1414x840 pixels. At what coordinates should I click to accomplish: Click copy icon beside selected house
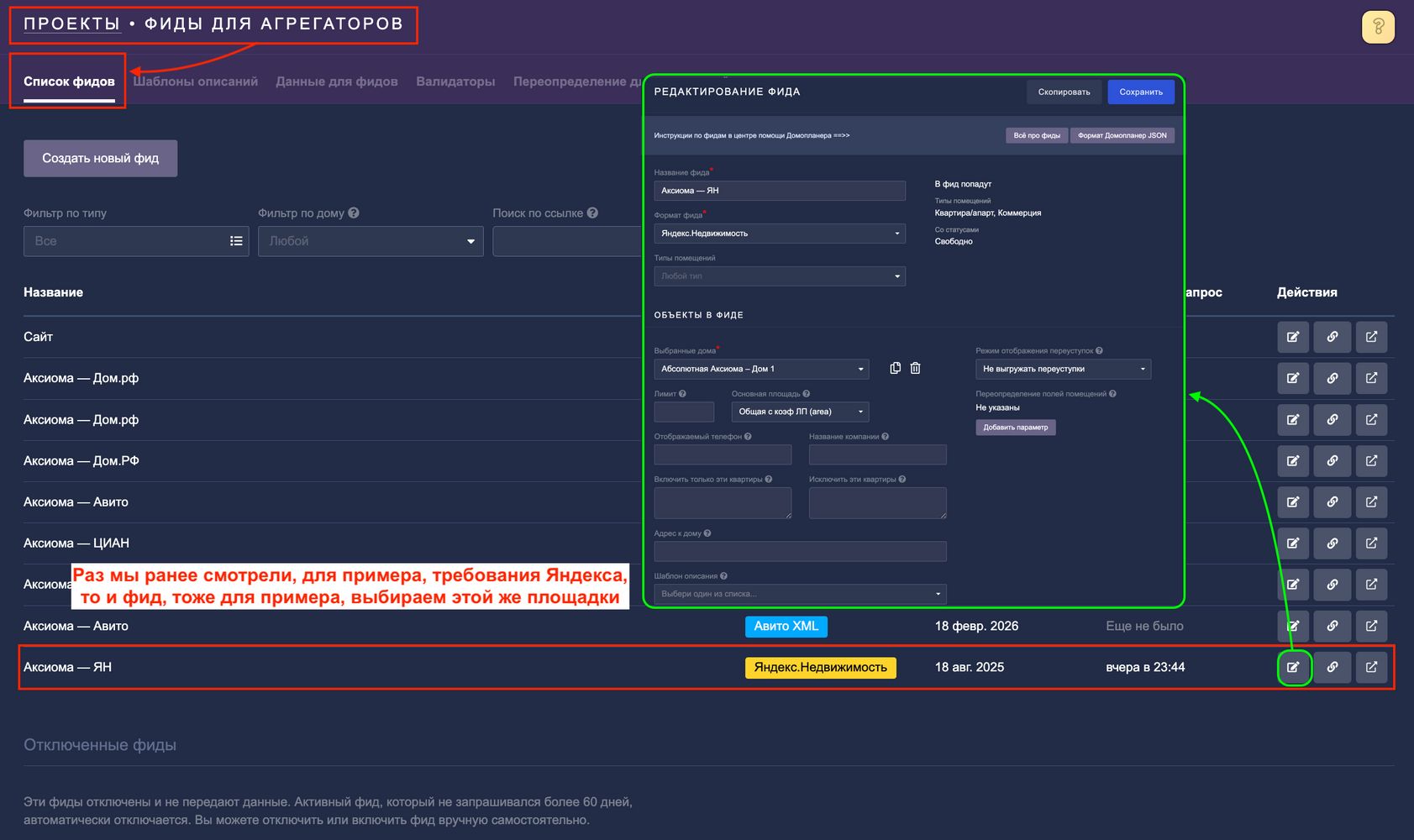895,368
